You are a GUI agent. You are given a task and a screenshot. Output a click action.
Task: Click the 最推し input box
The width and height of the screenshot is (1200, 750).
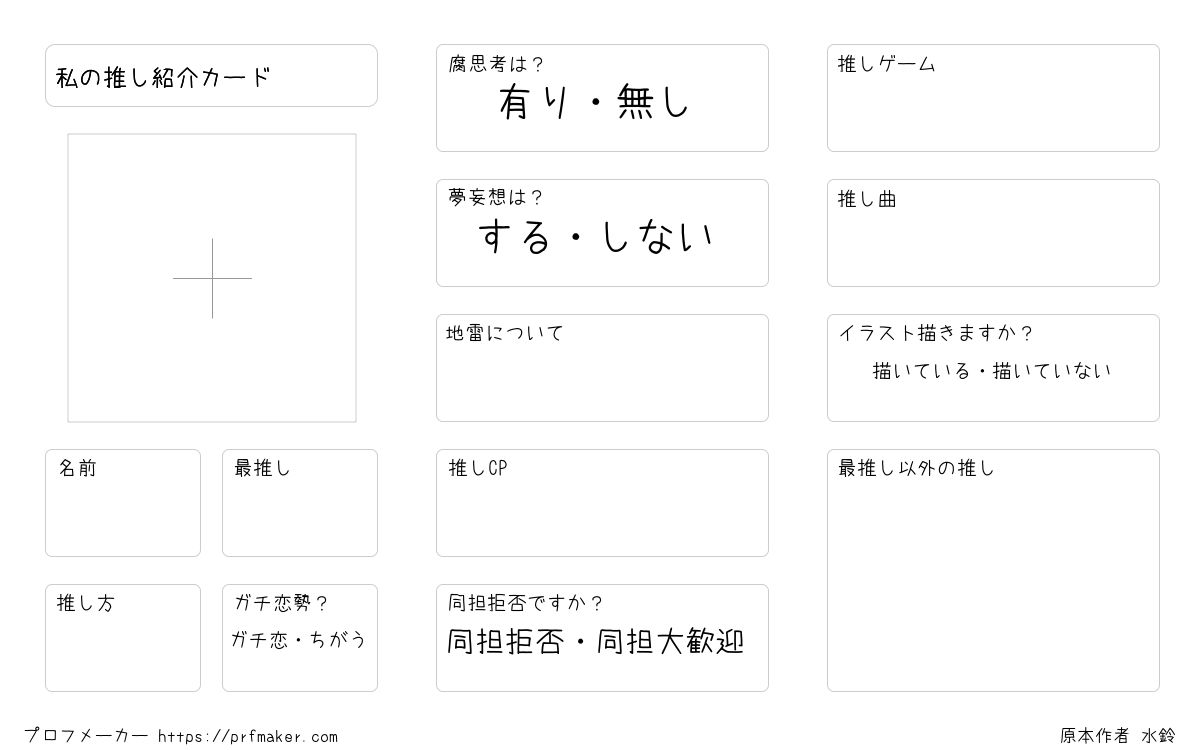point(300,503)
